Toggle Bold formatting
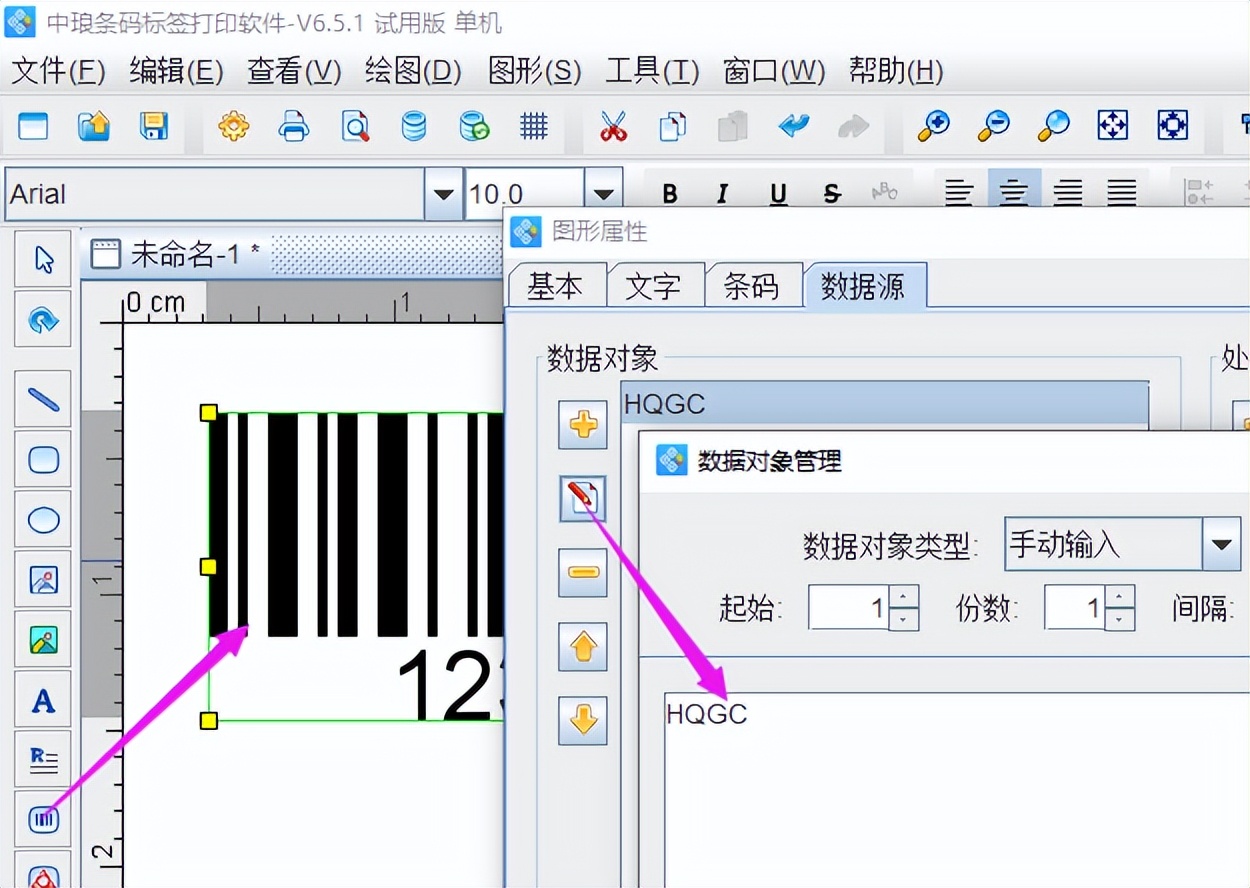 coord(670,194)
